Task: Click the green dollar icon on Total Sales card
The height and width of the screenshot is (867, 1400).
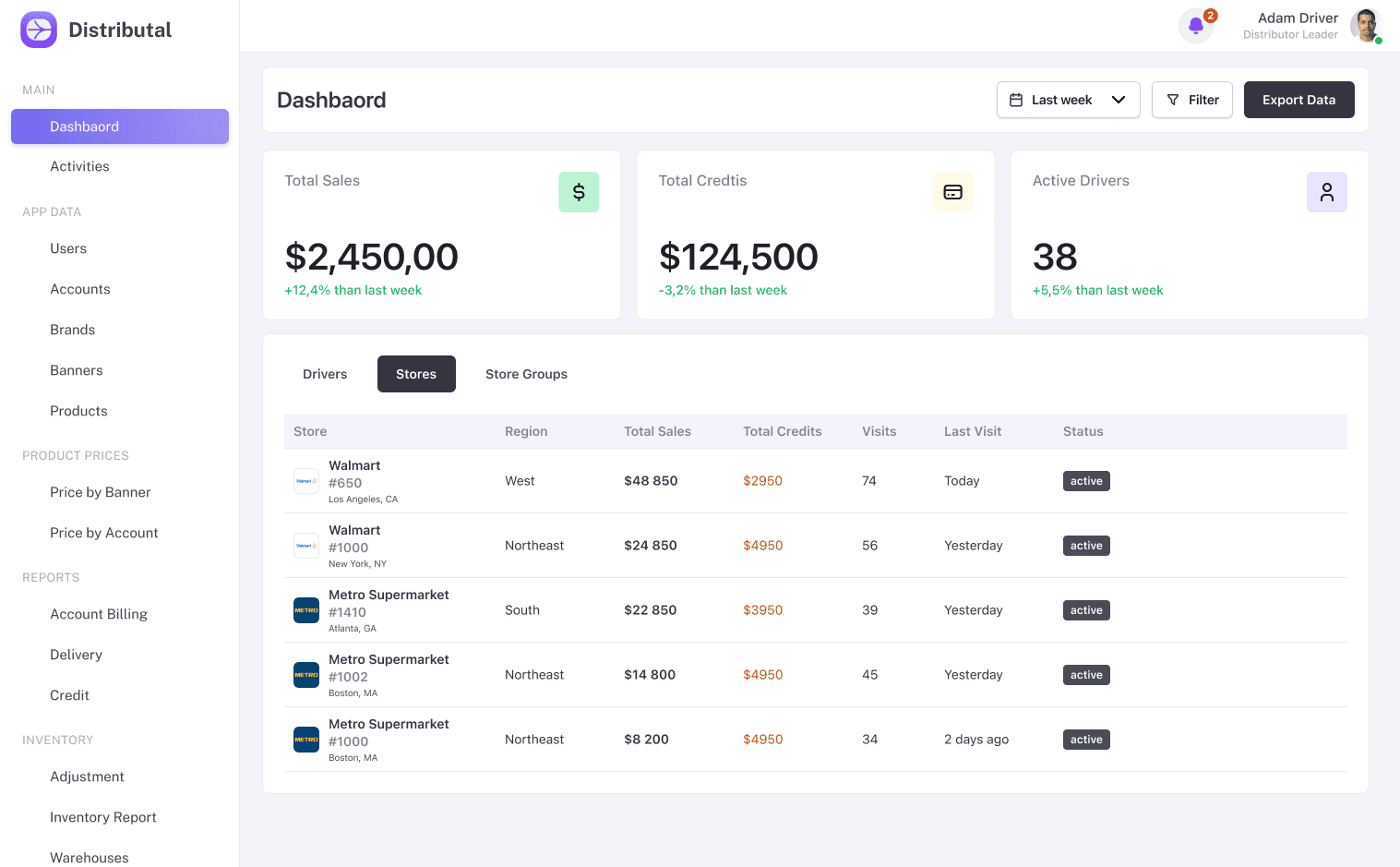Action: [579, 191]
